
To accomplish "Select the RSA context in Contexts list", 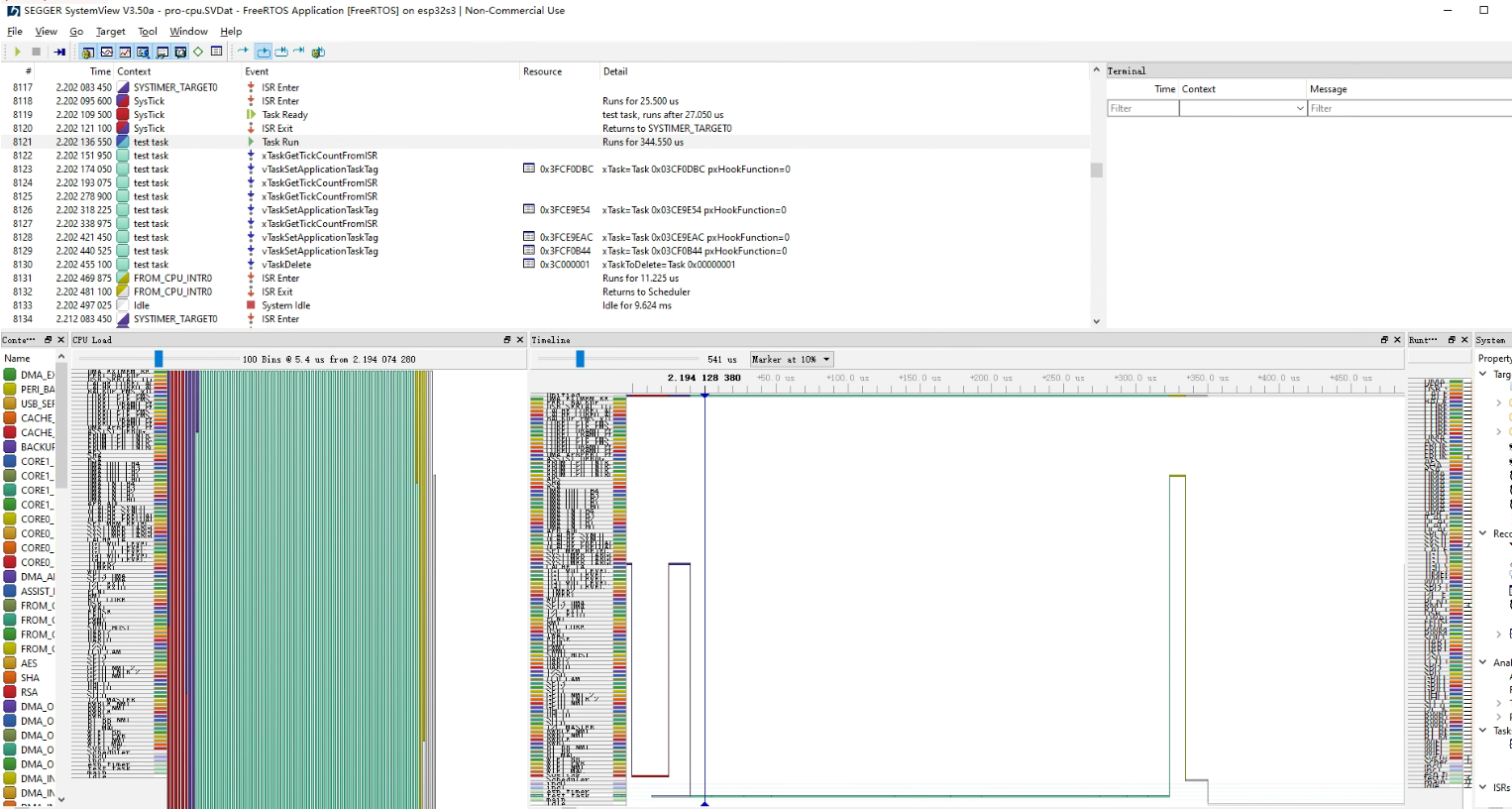I will click(29, 692).
